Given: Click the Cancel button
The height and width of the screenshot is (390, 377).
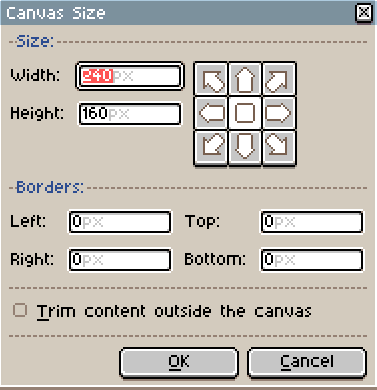Looking at the screenshot, I should (x=307, y=363).
